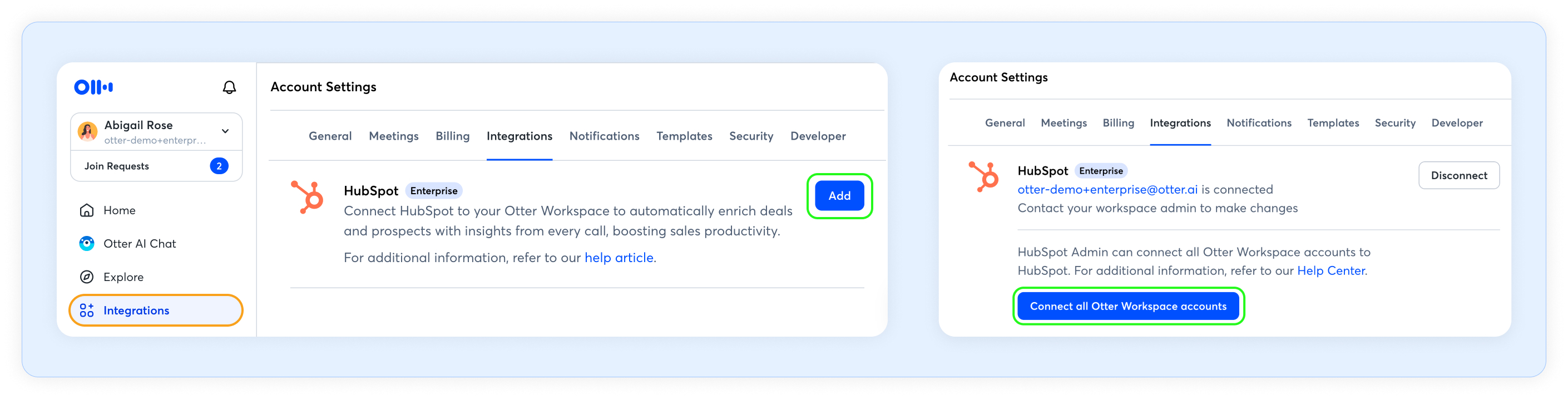This screenshot has width=1568, height=399.
Task: Click Connect all Otter Workspace accounts
Action: pyautogui.click(x=1128, y=307)
